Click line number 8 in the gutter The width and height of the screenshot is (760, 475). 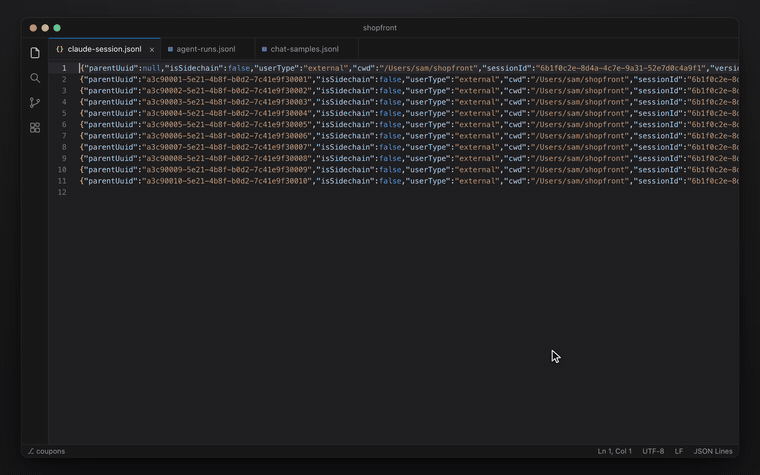tap(64, 147)
